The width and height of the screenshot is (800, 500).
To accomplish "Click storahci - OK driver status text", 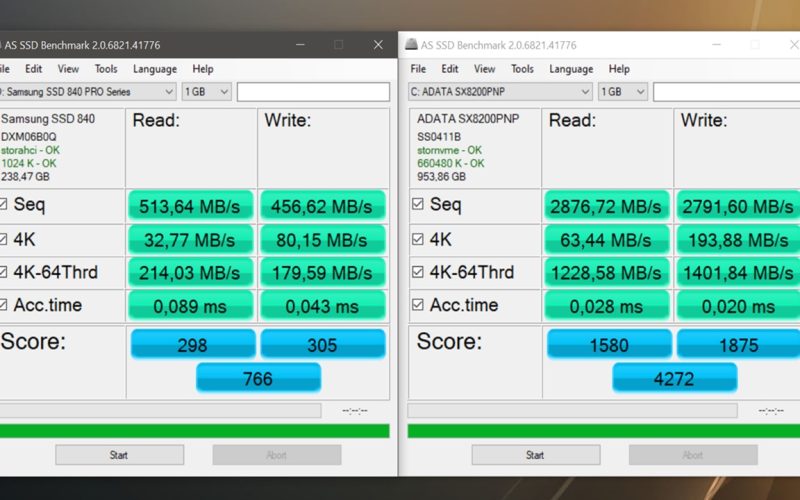I will [x=31, y=150].
